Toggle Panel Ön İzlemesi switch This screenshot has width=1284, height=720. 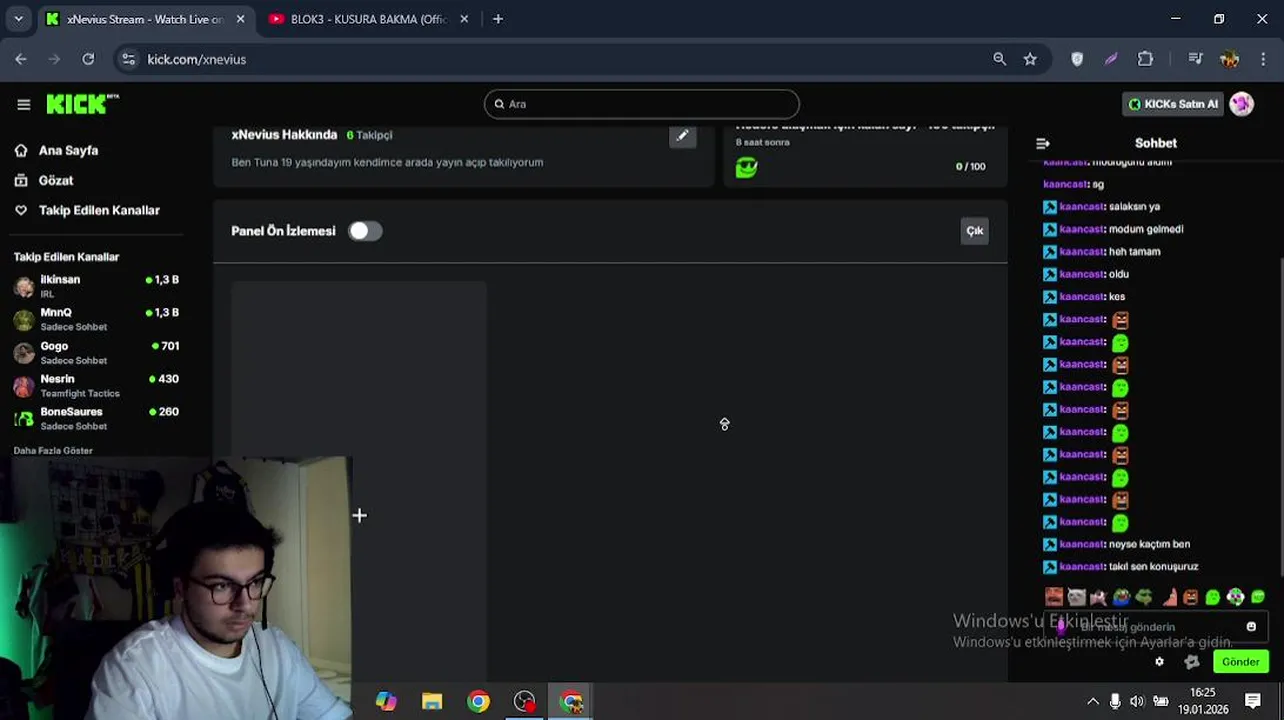coord(365,231)
